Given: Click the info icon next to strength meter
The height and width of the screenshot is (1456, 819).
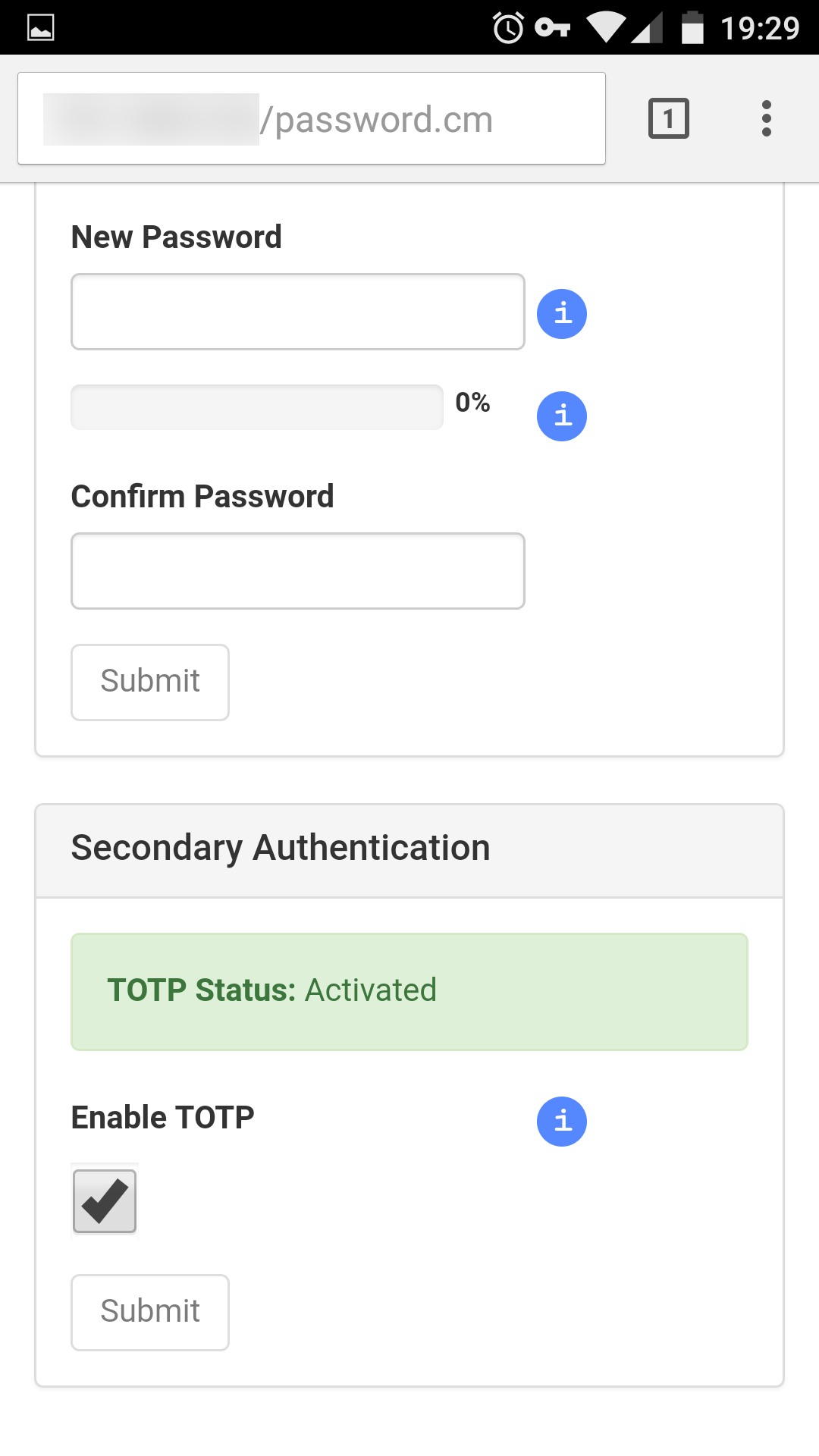Looking at the screenshot, I should [562, 416].
